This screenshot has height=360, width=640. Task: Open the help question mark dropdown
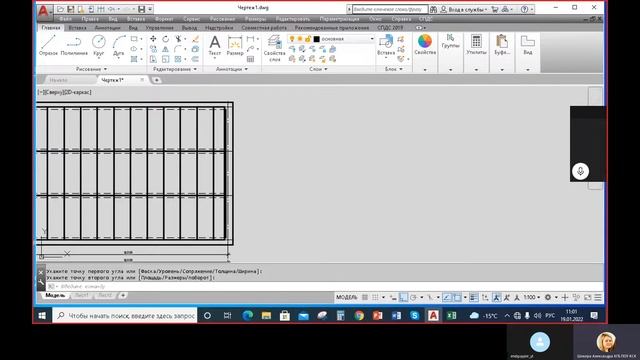click(527, 9)
